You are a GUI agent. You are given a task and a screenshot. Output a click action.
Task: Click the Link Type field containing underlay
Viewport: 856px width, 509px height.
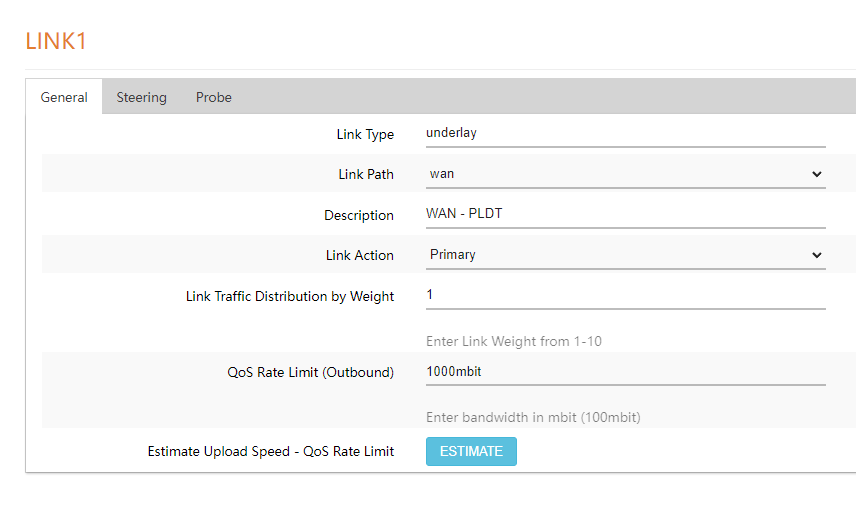click(625, 132)
